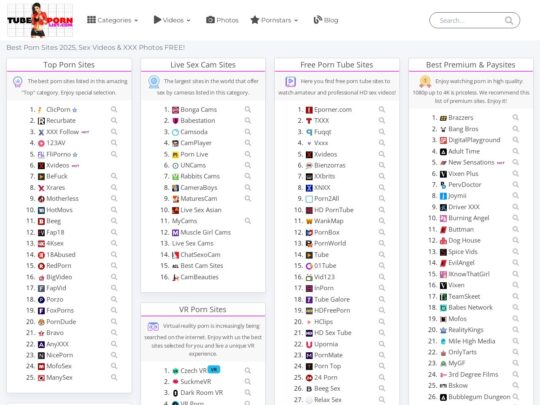
Task: Click the magnifier icon next to TeamSkeet
Action: 515,296
